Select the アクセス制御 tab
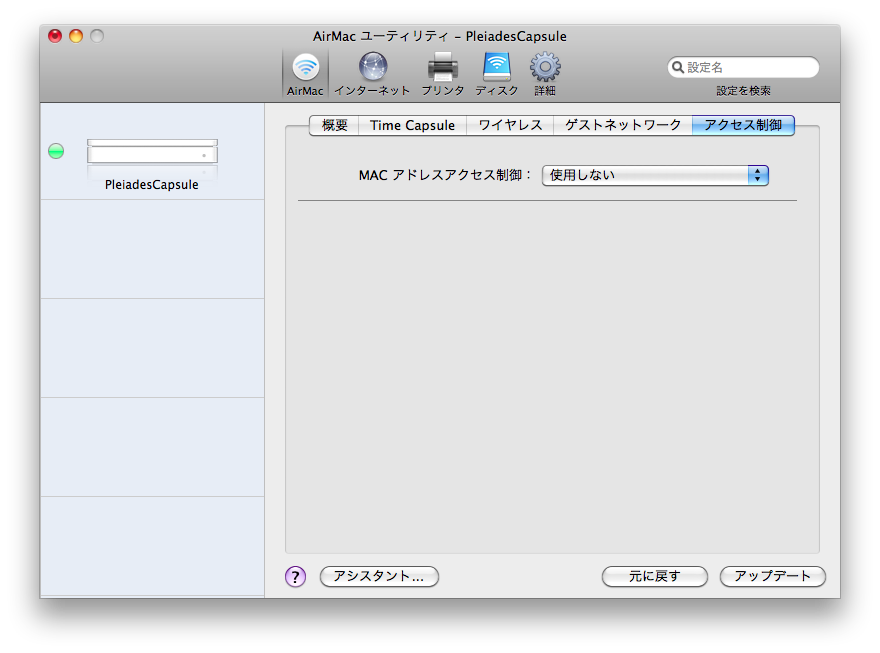The height and width of the screenshot is (653, 880). tap(743, 125)
